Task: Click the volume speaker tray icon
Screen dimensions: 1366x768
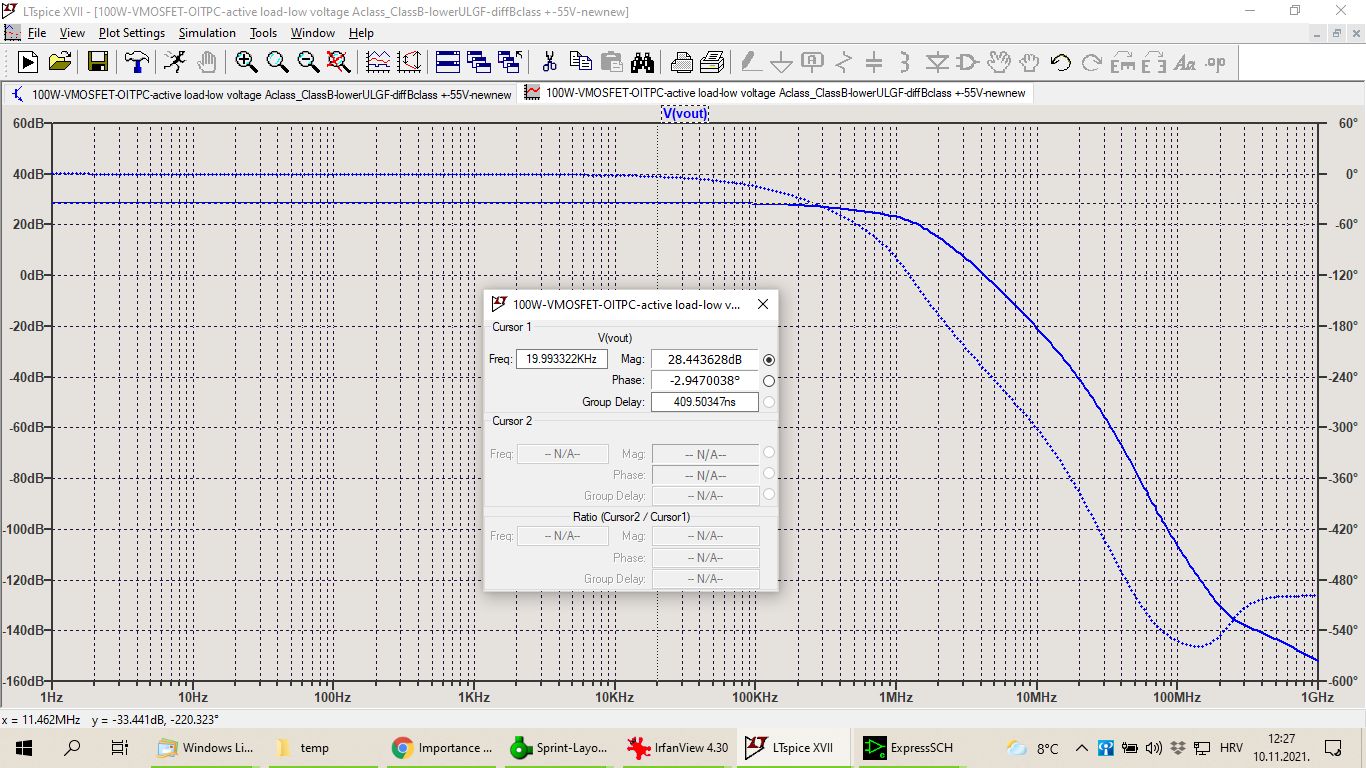Action: 1153,748
